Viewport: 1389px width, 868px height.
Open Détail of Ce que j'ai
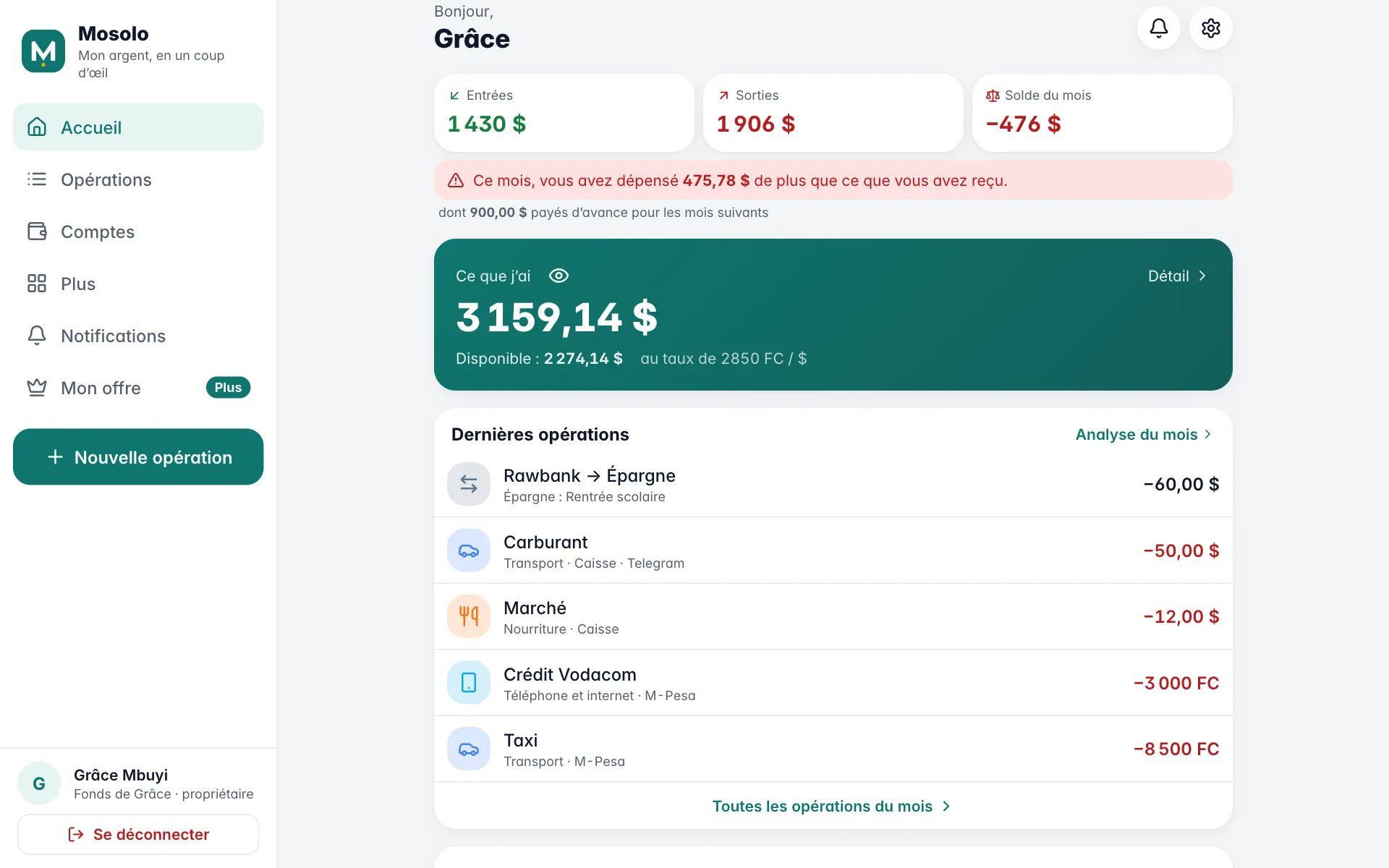[1178, 276]
